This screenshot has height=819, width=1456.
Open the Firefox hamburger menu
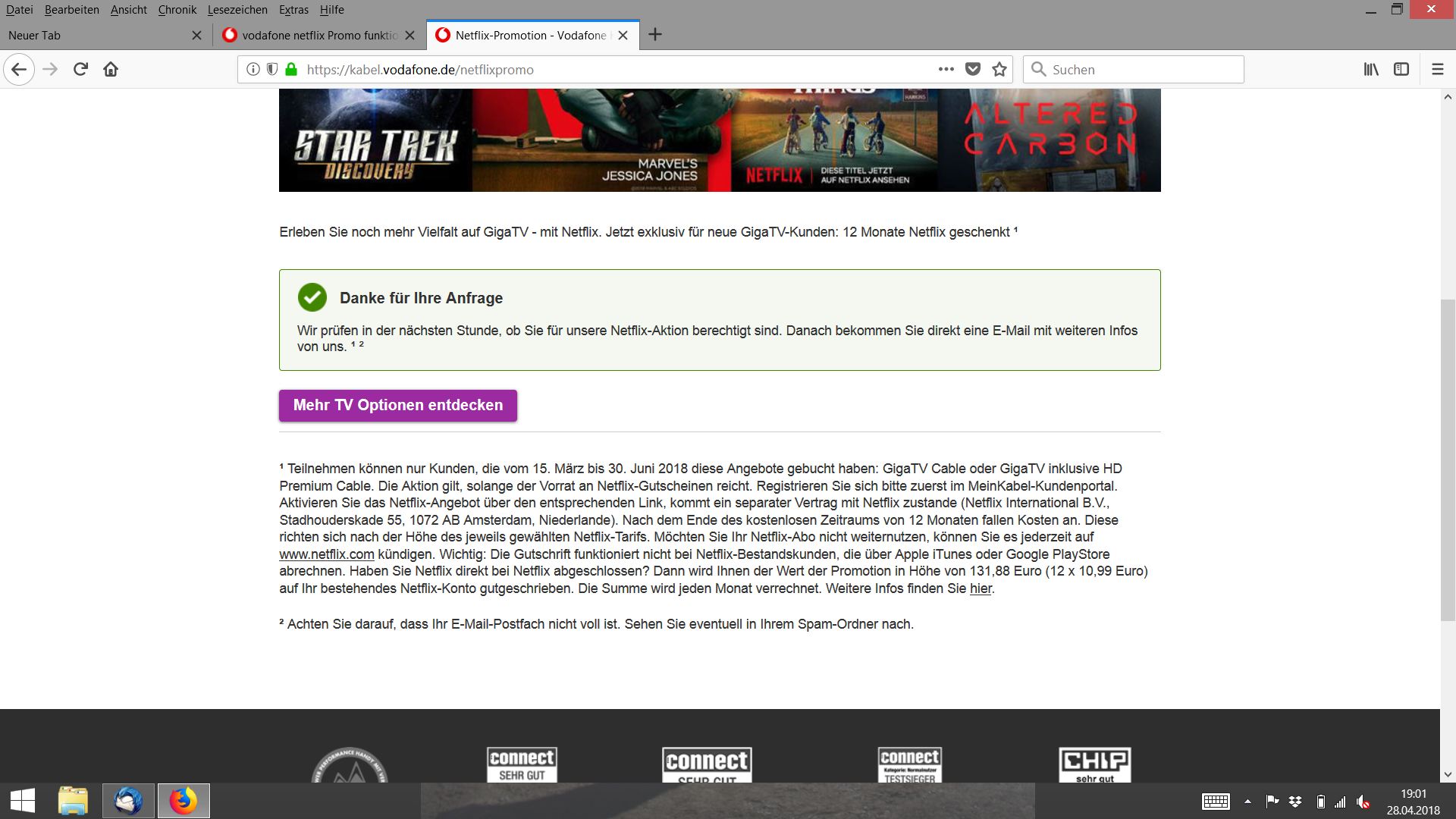[x=1437, y=69]
